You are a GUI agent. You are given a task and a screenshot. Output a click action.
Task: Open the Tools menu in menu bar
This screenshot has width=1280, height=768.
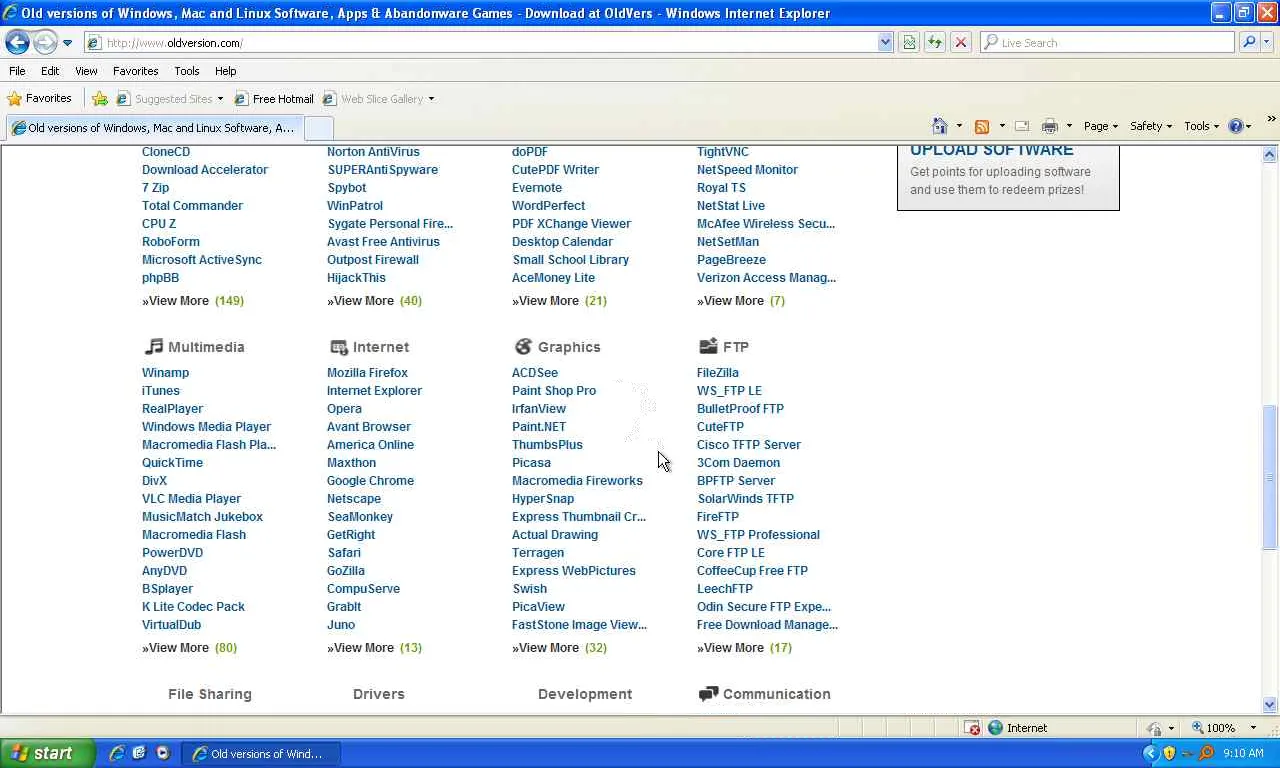coord(187,71)
